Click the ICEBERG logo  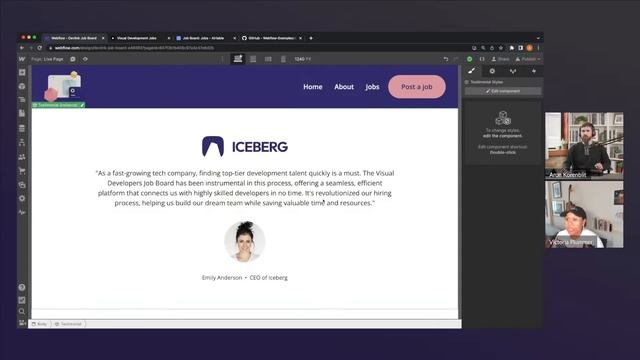click(245, 146)
